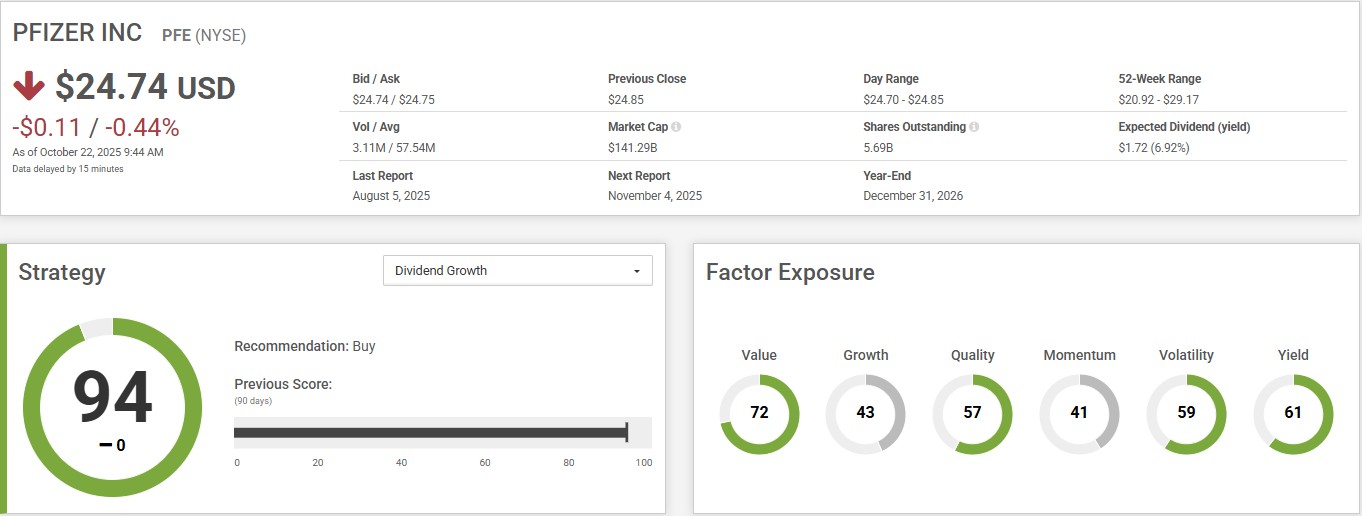Click the red price-down arrow icon
The width and height of the screenshot is (1362, 516).
pos(29,87)
